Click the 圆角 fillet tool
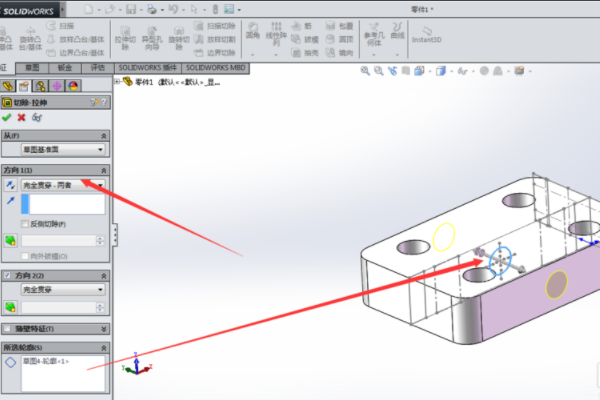 tap(253, 31)
